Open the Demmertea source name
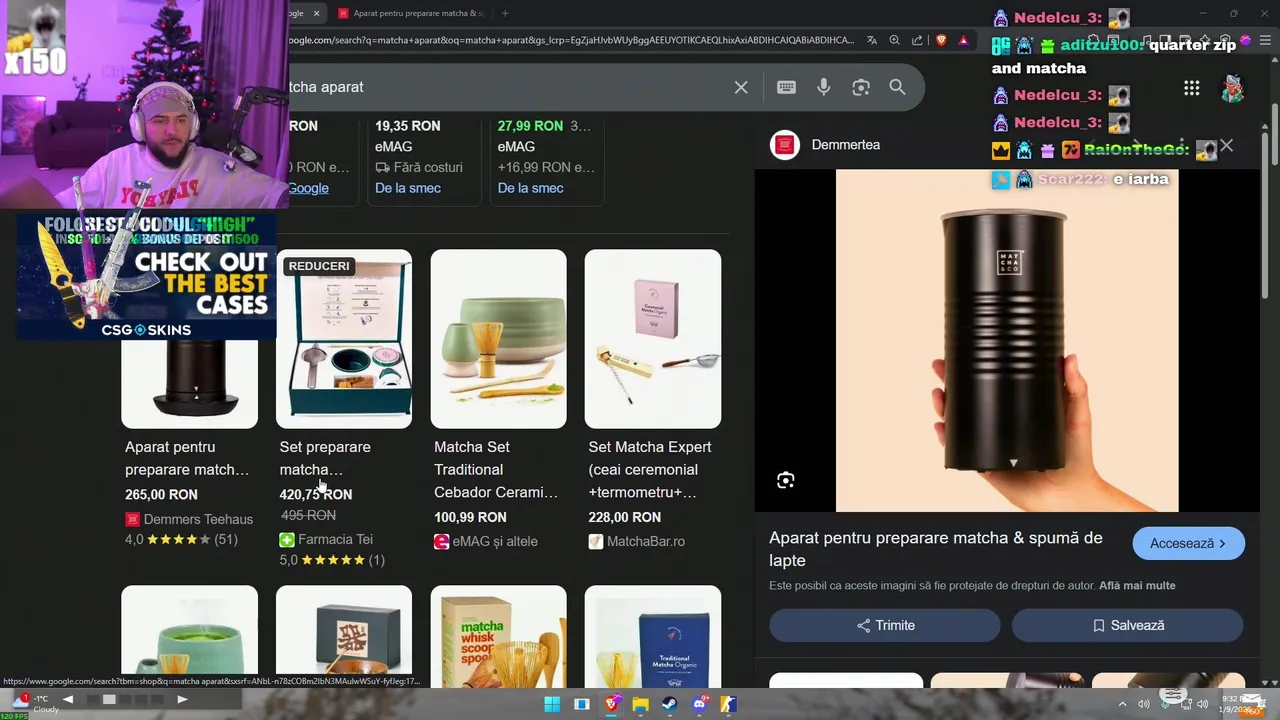This screenshot has height=720, width=1280. point(846,145)
